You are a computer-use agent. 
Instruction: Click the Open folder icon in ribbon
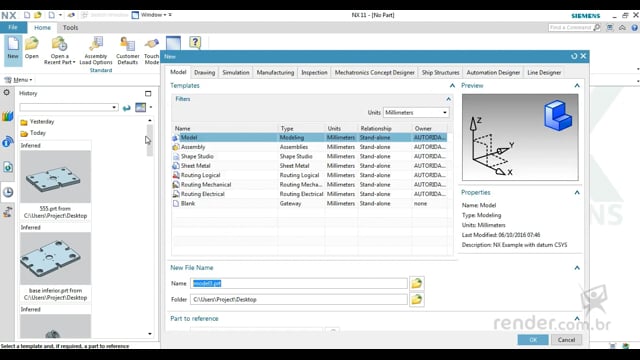click(x=31, y=48)
